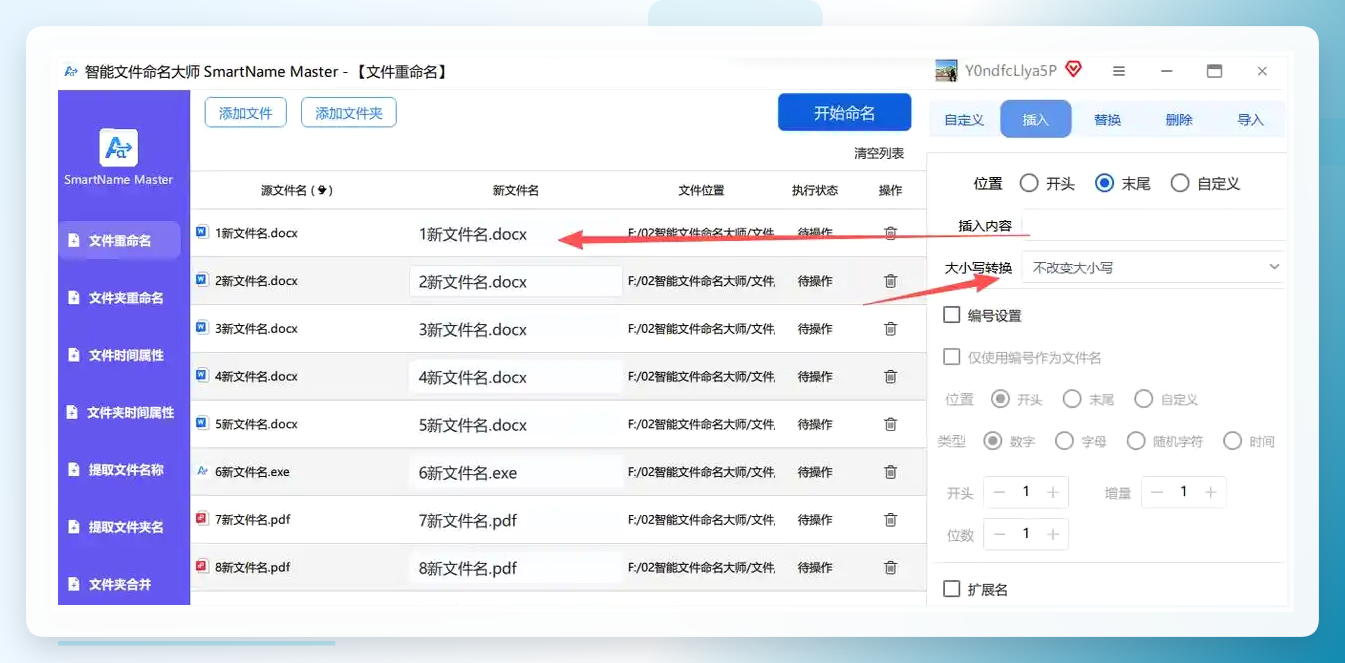Open 提取文件夹名 in the sidebar
Image resolution: width=1345 pixels, height=663 pixels.
click(x=119, y=527)
